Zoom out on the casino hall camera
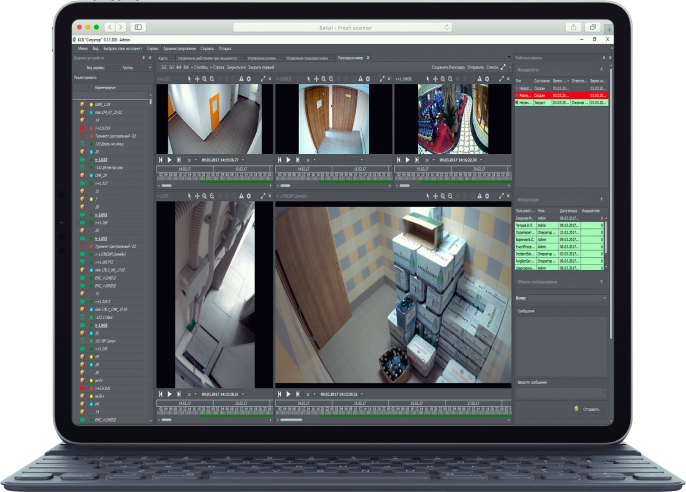The height and width of the screenshot is (492, 686). pyautogui.click(x=450, y=79)
